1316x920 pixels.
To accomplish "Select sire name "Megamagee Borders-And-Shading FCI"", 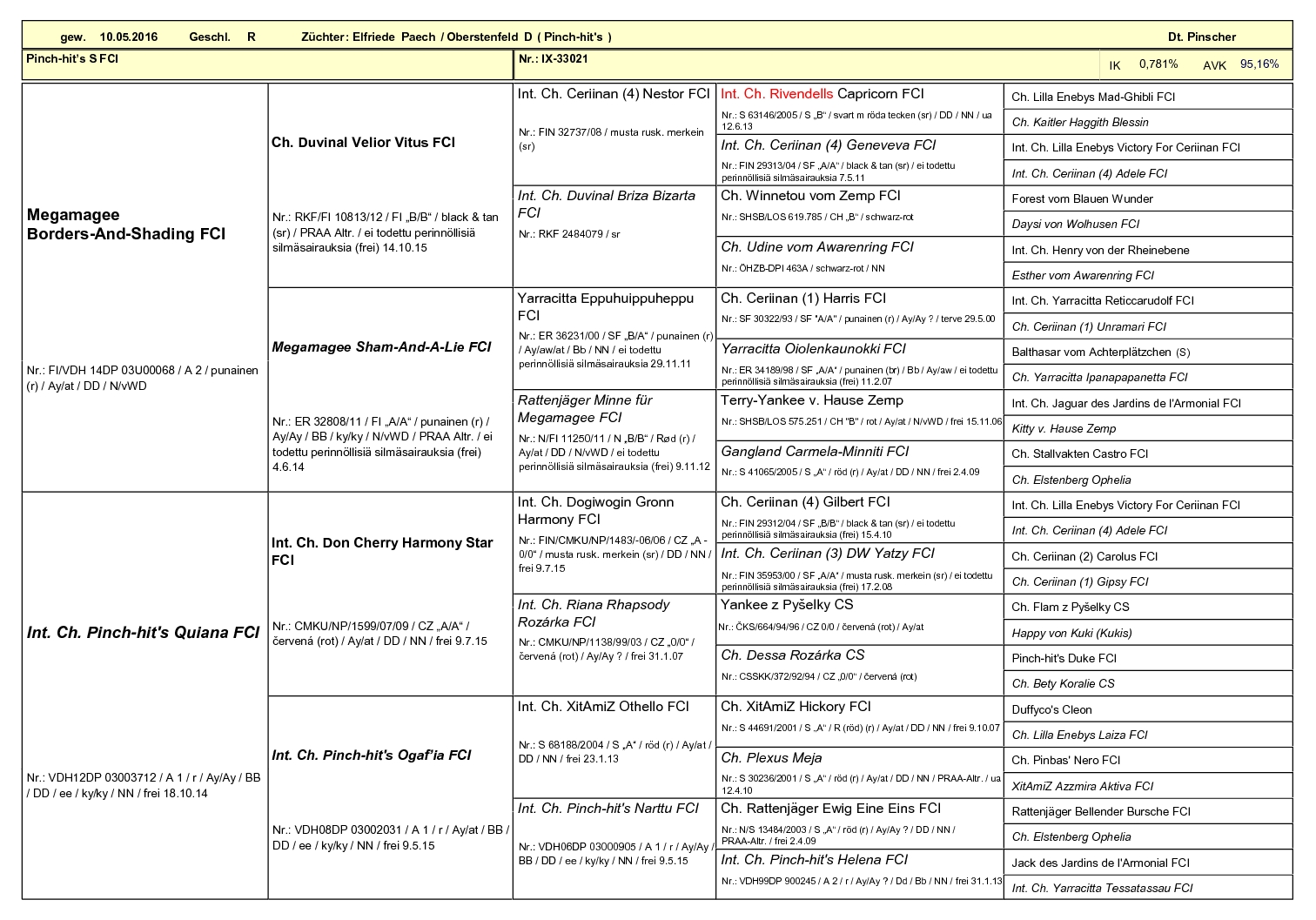I will tap(126, 225).
